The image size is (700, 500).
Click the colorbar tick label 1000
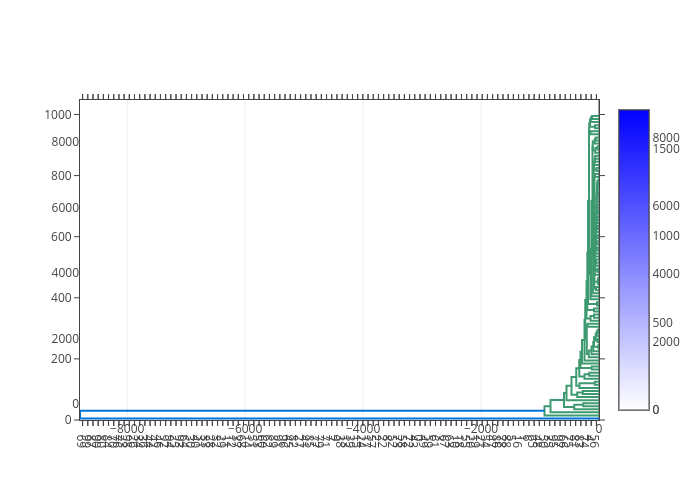(666, 236)
